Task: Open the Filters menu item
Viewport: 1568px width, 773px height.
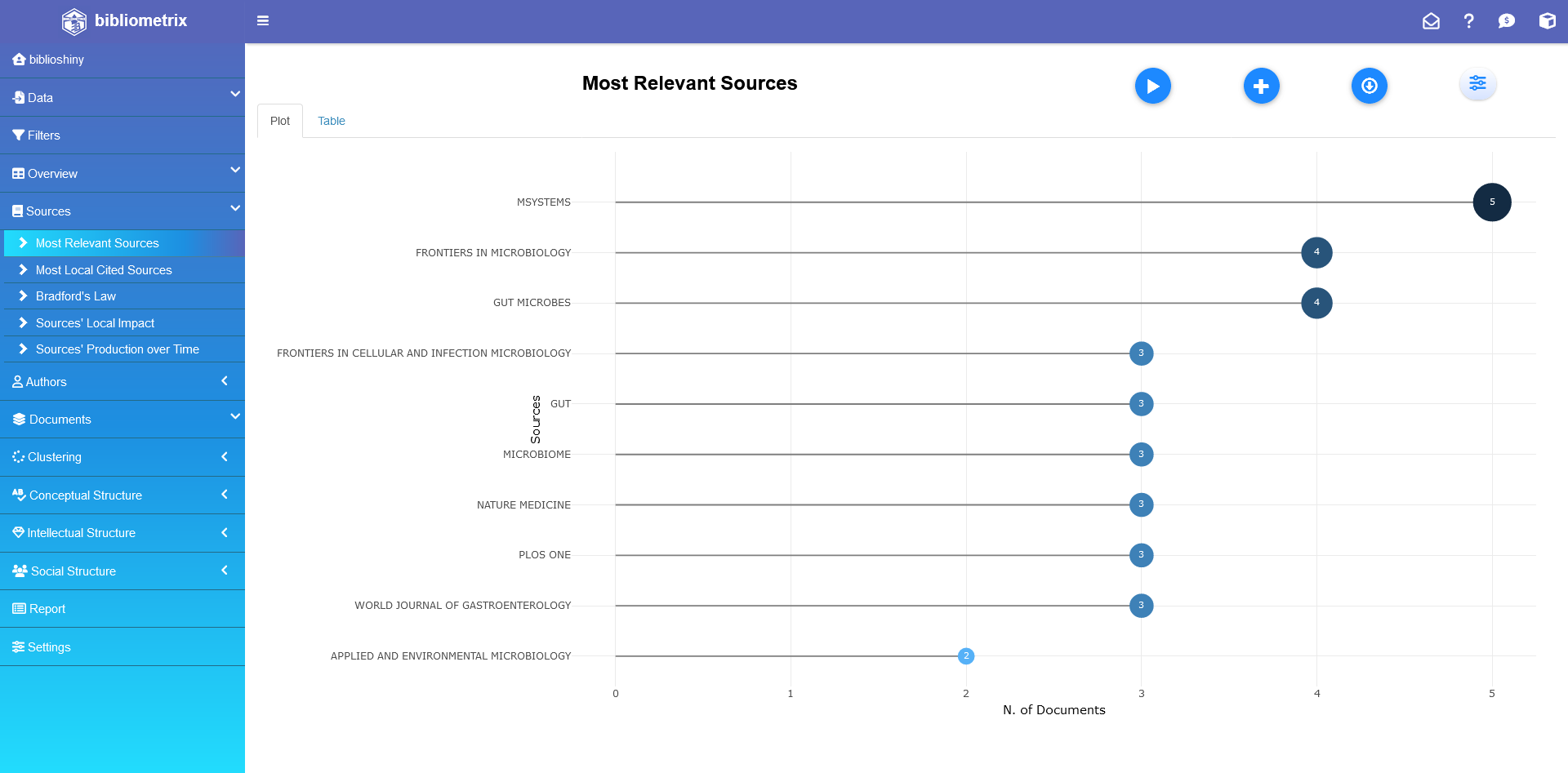Action: coord(44,135)
